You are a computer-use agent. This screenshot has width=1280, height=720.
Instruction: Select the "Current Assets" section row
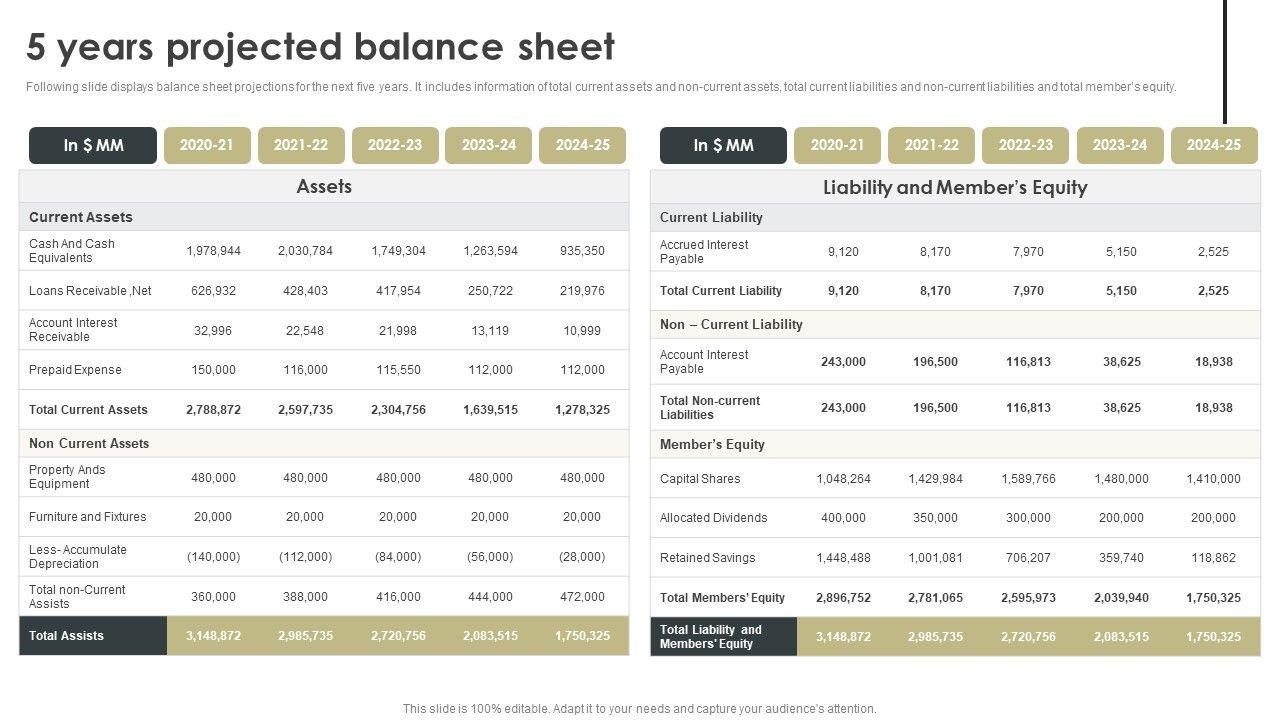click(81, 217)
